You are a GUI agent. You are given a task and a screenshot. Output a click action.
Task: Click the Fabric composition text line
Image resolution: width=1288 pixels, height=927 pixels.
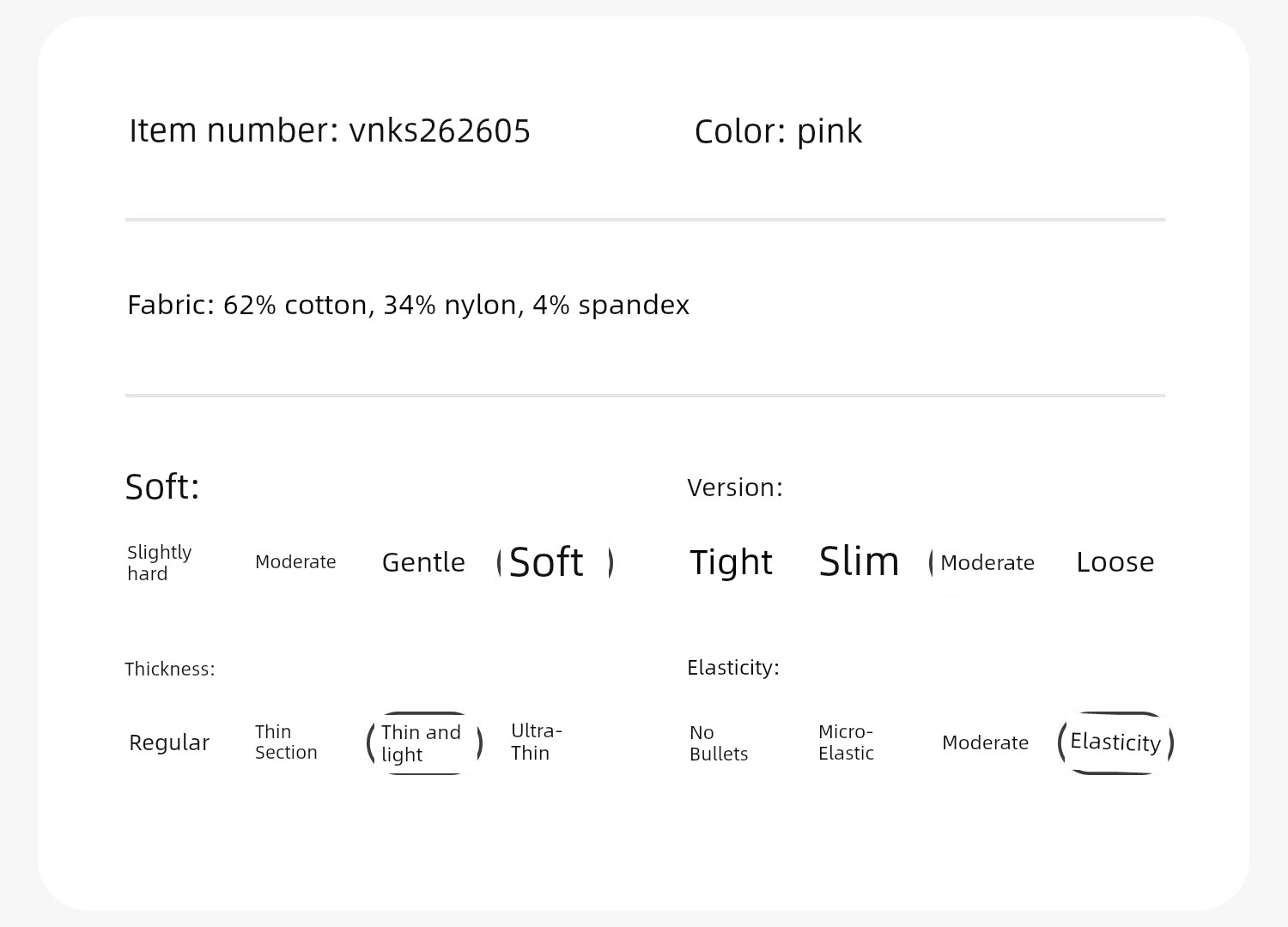point(408,305)
